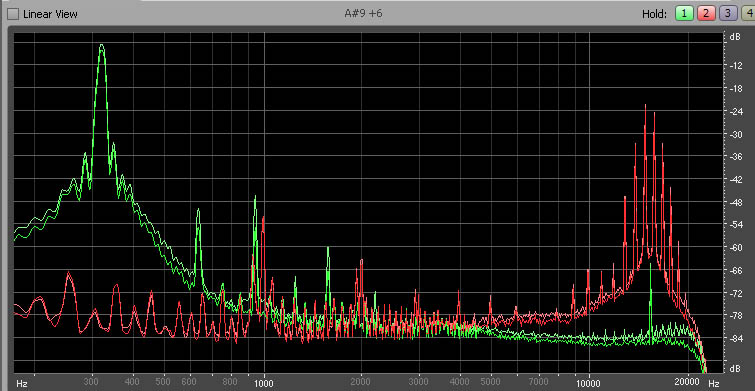The width and height of the screenshot is (755, 391).
Task: Click the 1000 frequency axis label
Action: point(263,383)
